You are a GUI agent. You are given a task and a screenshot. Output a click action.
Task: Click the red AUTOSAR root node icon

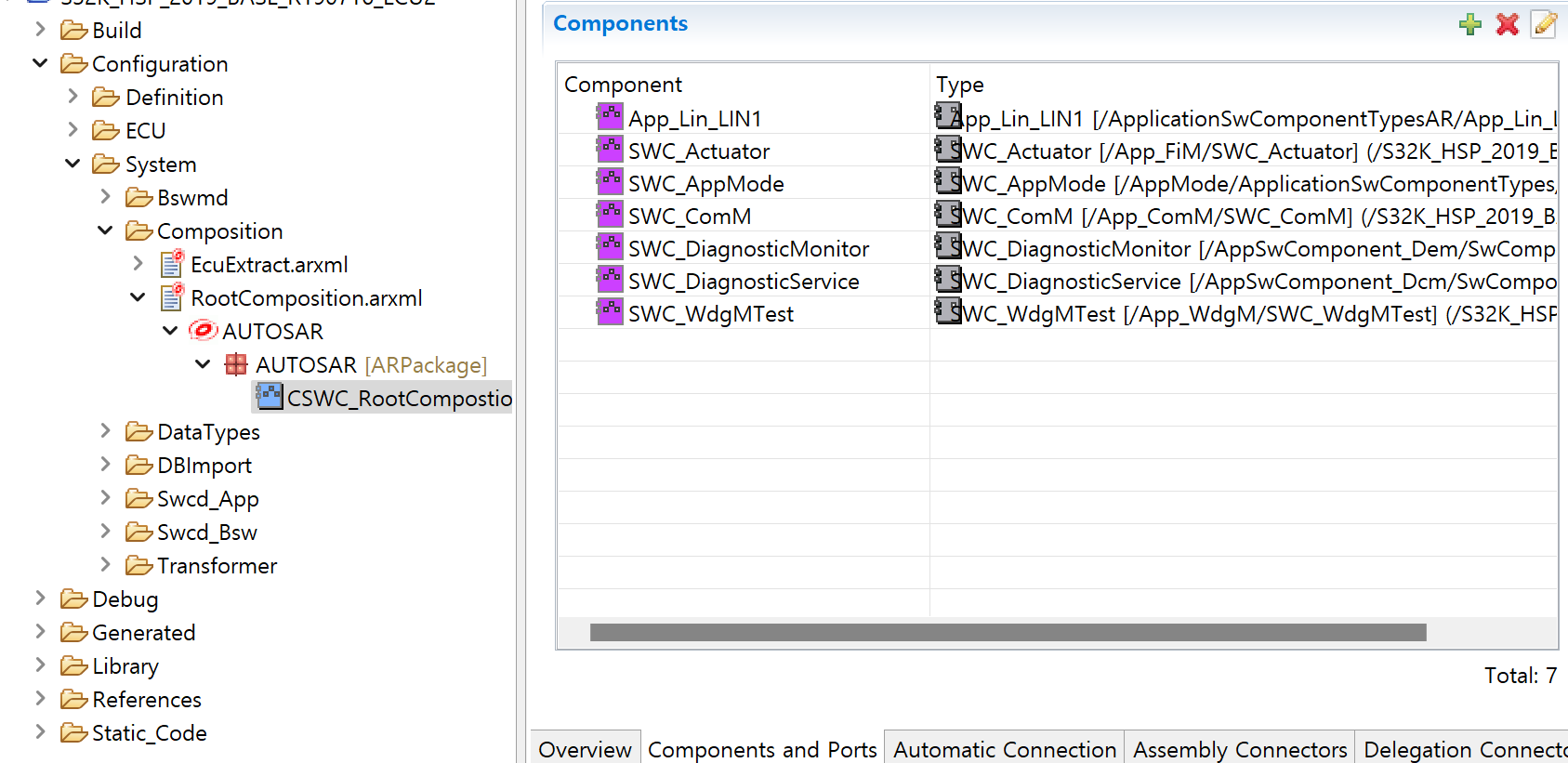pyautogui.click(x=203, y=331)
